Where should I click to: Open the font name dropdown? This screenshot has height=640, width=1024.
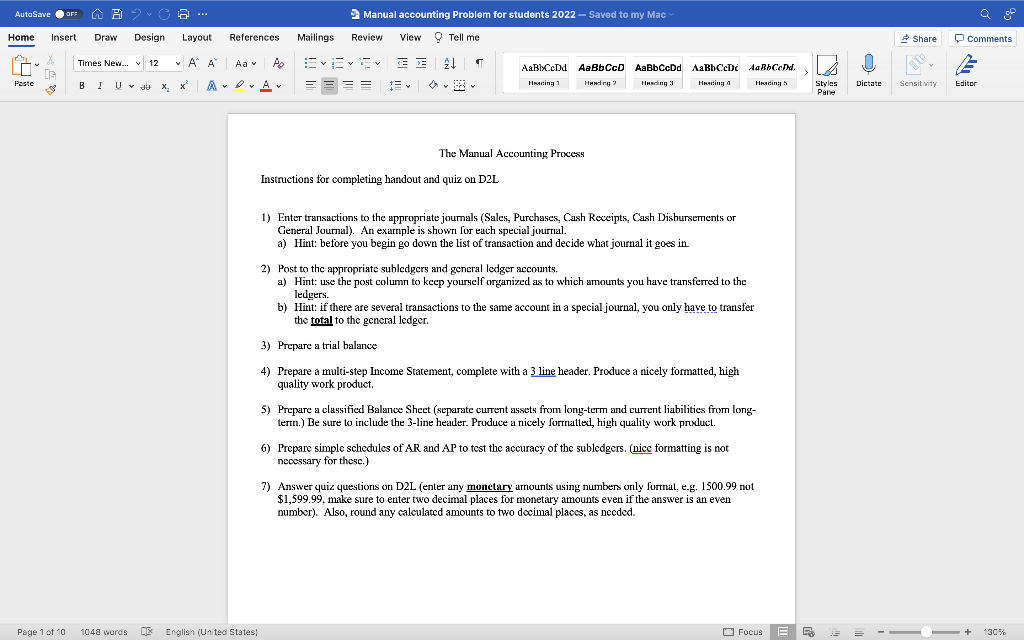tap(107, 63)
